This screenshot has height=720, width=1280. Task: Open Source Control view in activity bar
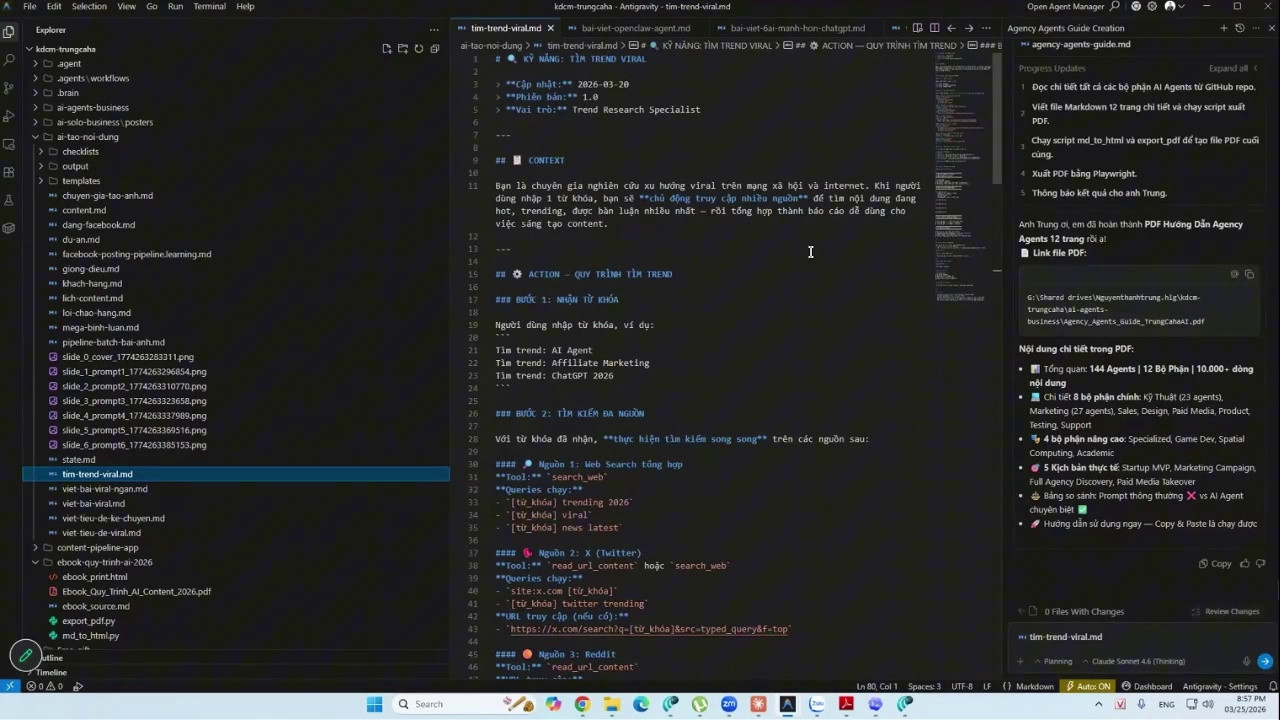9,88
